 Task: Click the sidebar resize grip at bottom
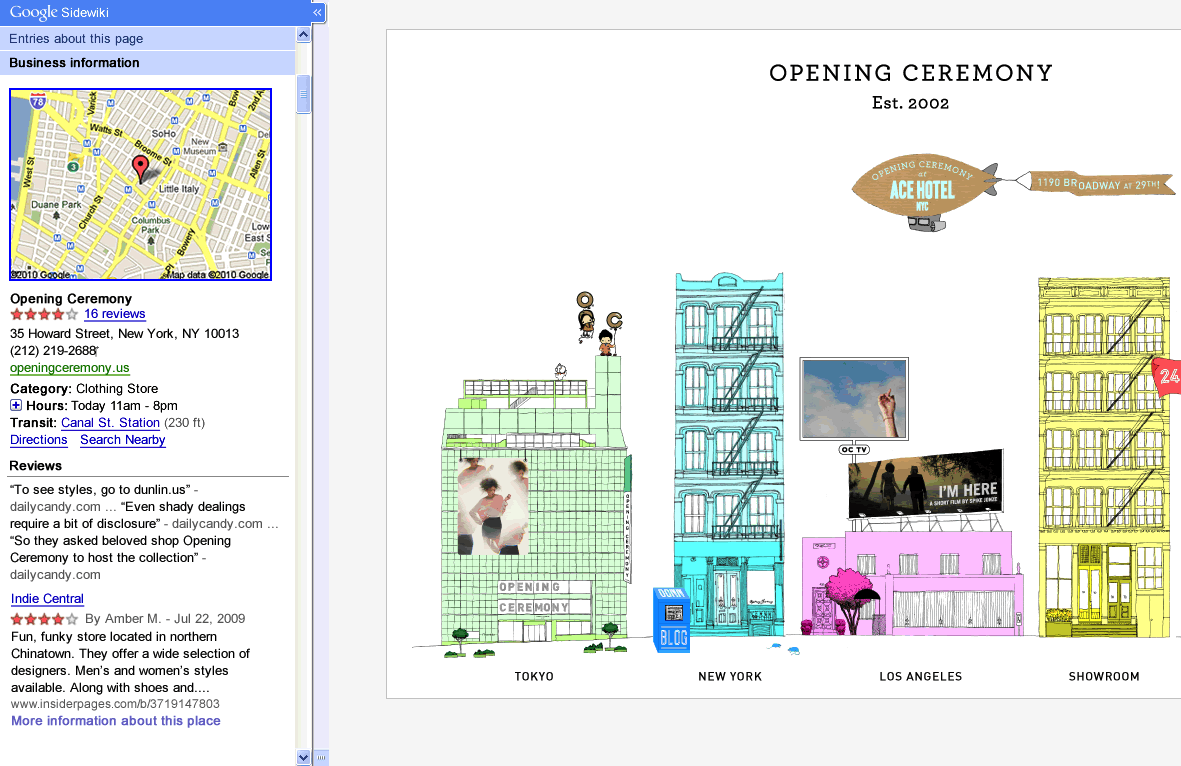coord(321,758)
